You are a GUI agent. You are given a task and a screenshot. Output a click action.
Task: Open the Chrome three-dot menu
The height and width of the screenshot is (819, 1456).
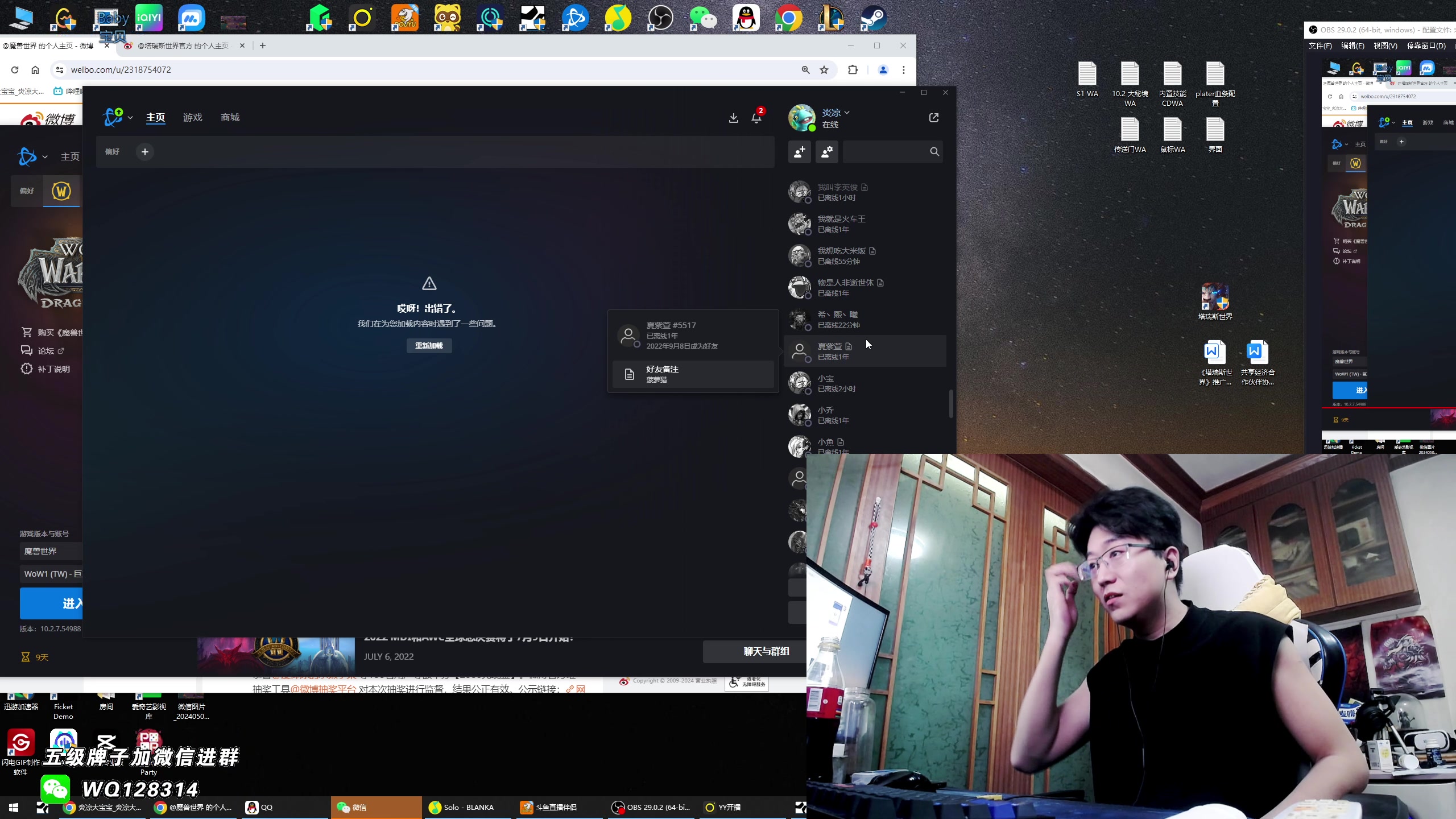(x=904, y=70)
